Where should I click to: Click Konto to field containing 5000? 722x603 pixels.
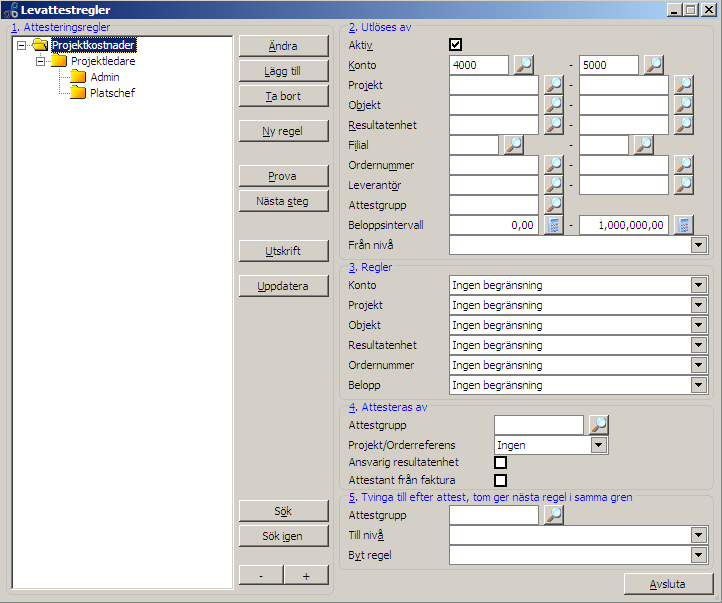click(x=609, y=65)
